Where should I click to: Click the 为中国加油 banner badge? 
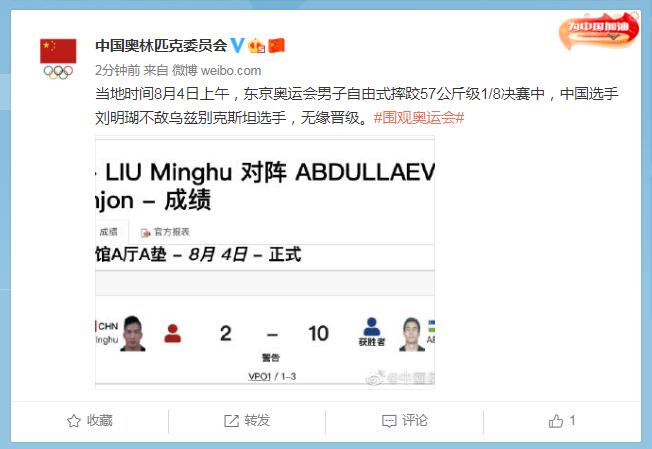[598, 29]
